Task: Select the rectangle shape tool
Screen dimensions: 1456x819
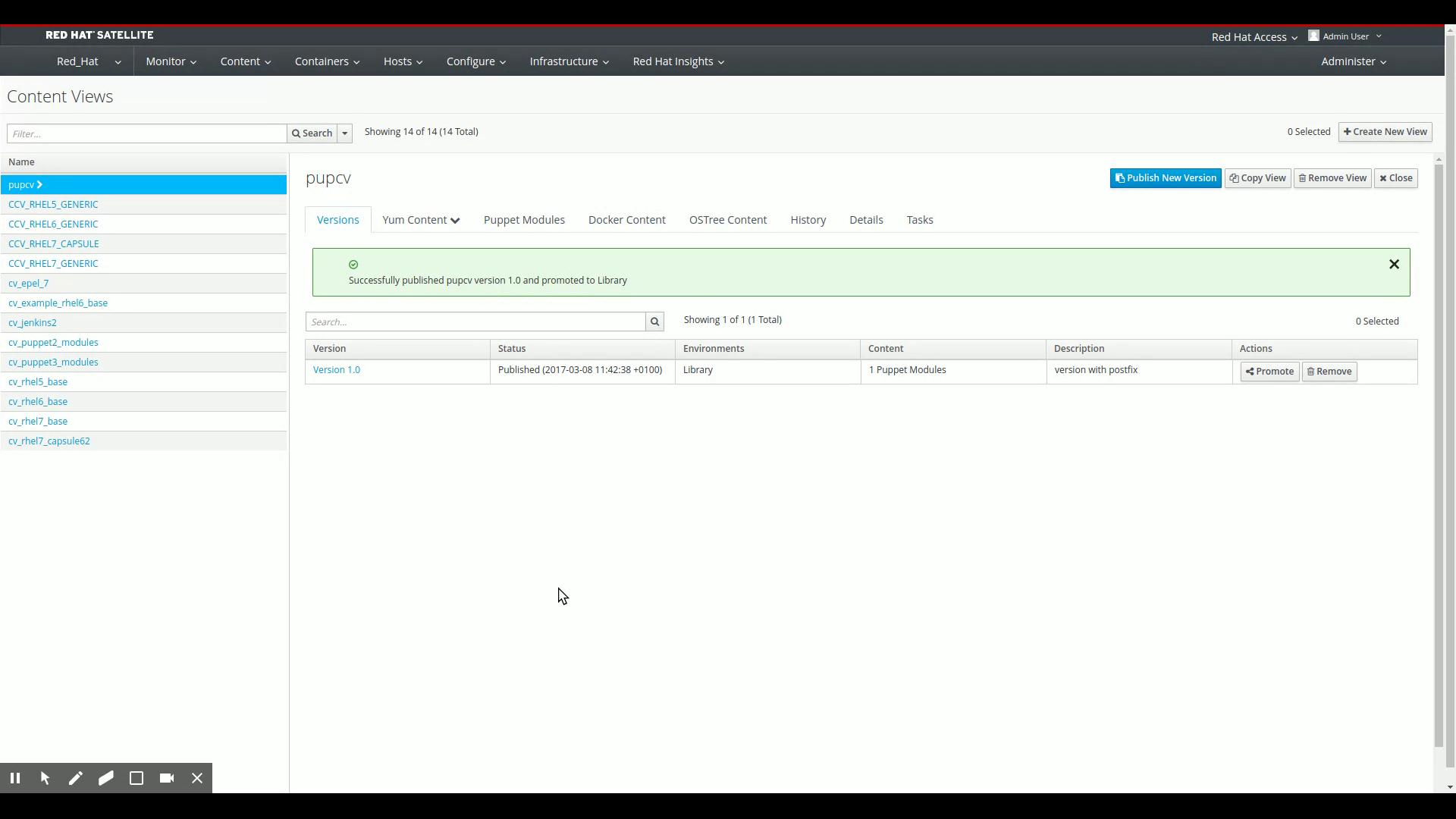Action: click(x=136, y=778)
